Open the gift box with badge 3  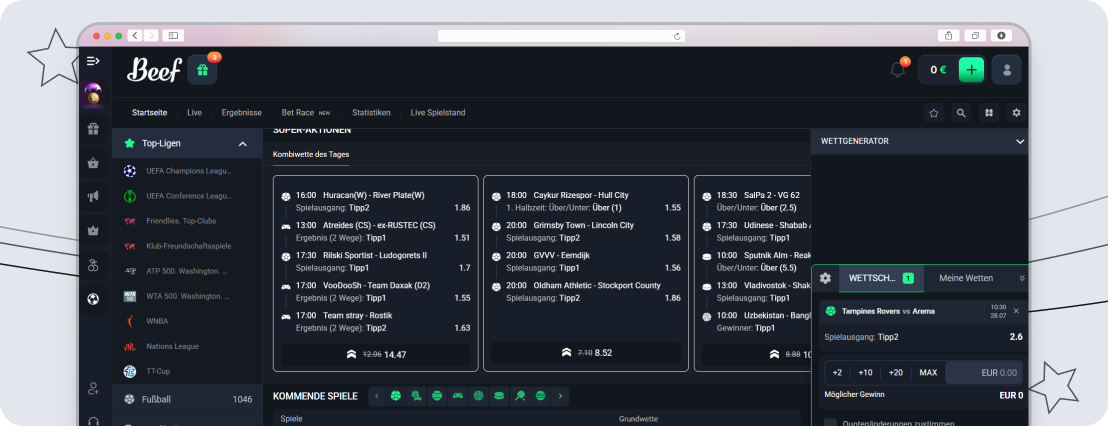coord(202,70)
